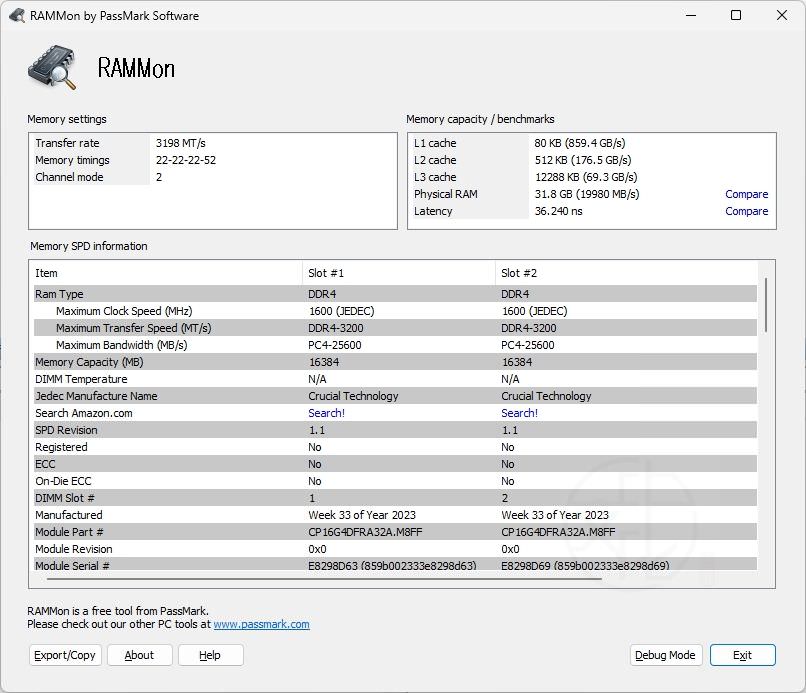Screen dimensions: 806x693
Task: Select Slot #1 part number CP16G4DFRA32A.M8FF
Action: (x=365, y=532)
